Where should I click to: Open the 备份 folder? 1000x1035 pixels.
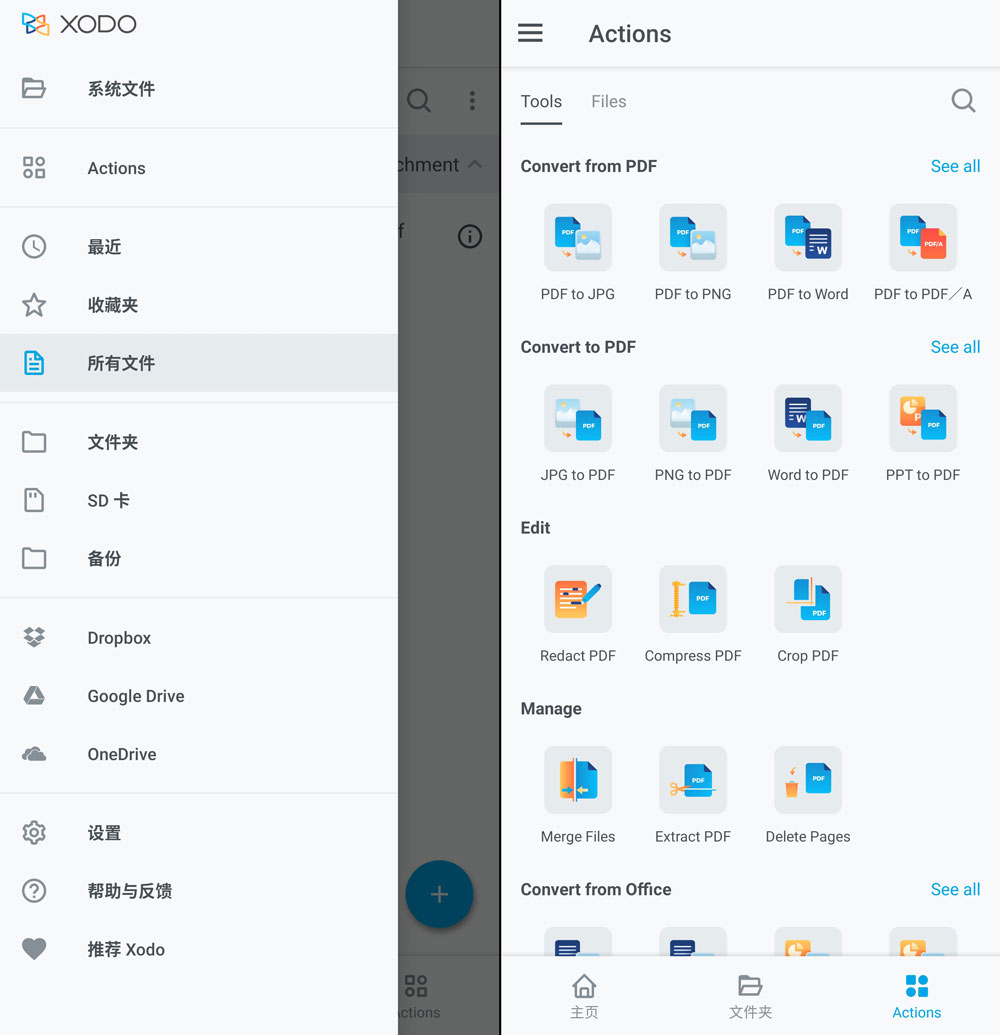pyautogui.click(x=199, y=558)
